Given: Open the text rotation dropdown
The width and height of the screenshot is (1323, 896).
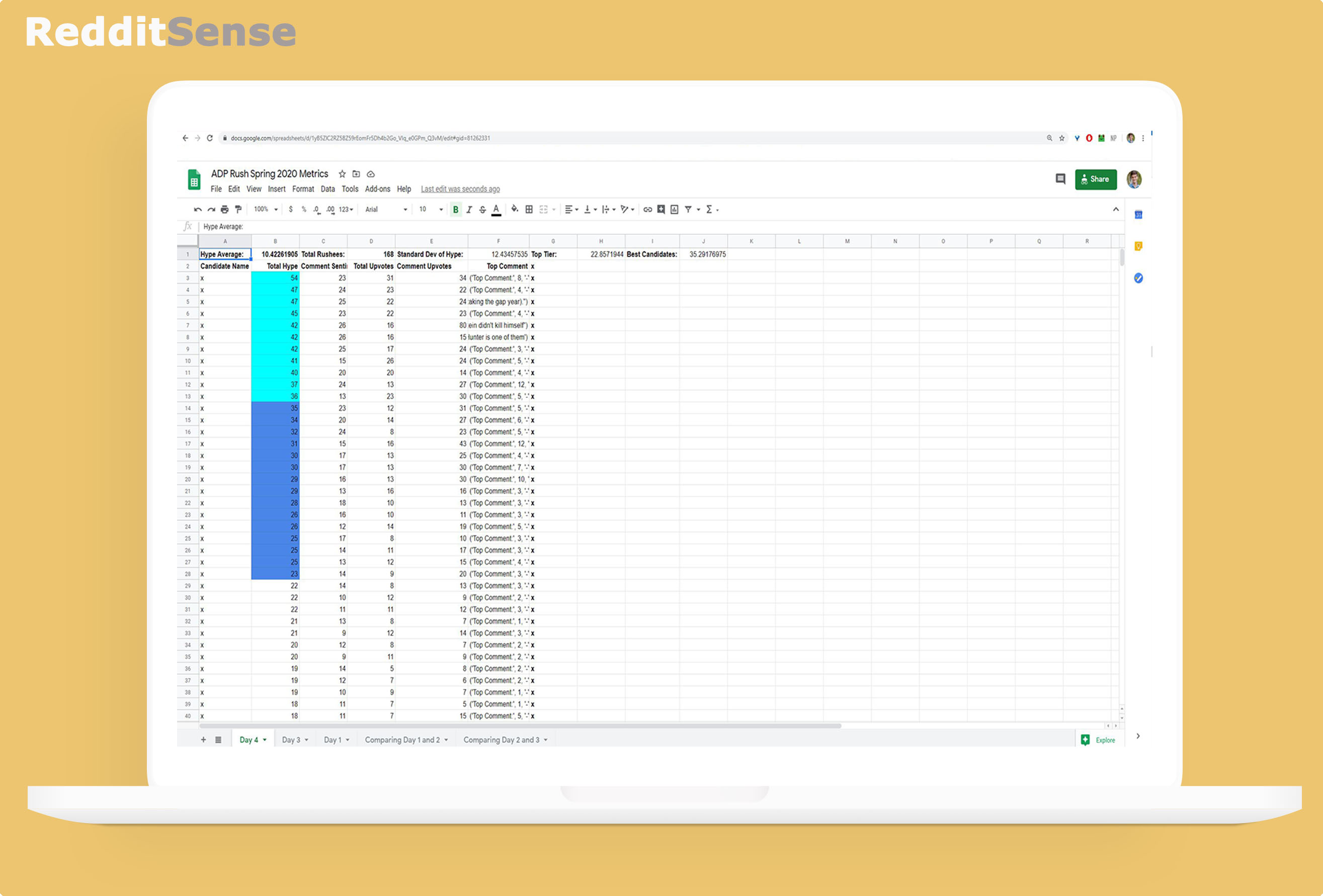Looking at the screenshot, I should (x=627, y=209).
